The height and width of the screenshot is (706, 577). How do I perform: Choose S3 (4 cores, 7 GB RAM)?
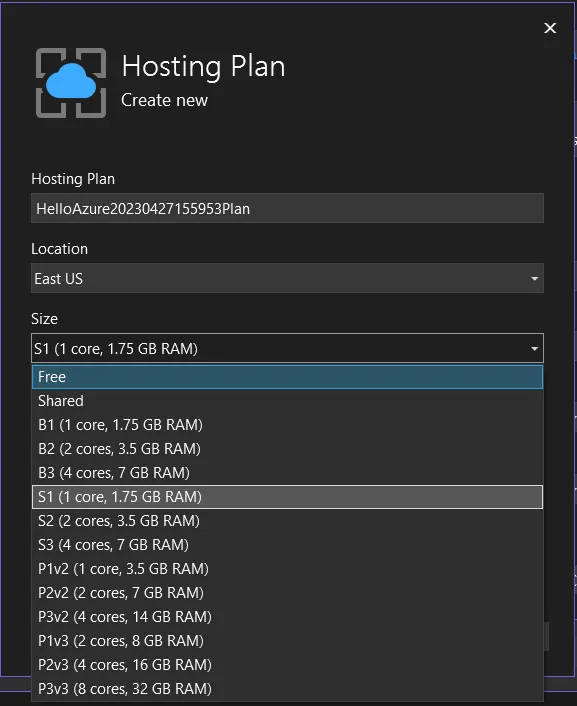pyautogui.click(x=287, y=545)
